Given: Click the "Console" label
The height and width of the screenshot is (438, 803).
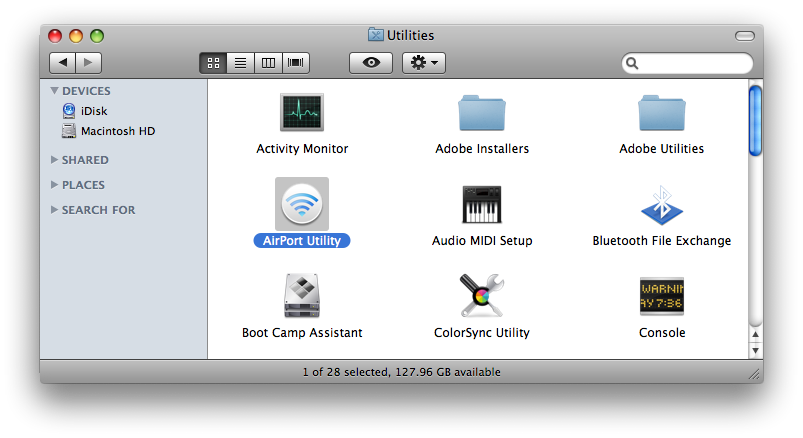Looking at the screenshot, I should click(x=662, y=333).
